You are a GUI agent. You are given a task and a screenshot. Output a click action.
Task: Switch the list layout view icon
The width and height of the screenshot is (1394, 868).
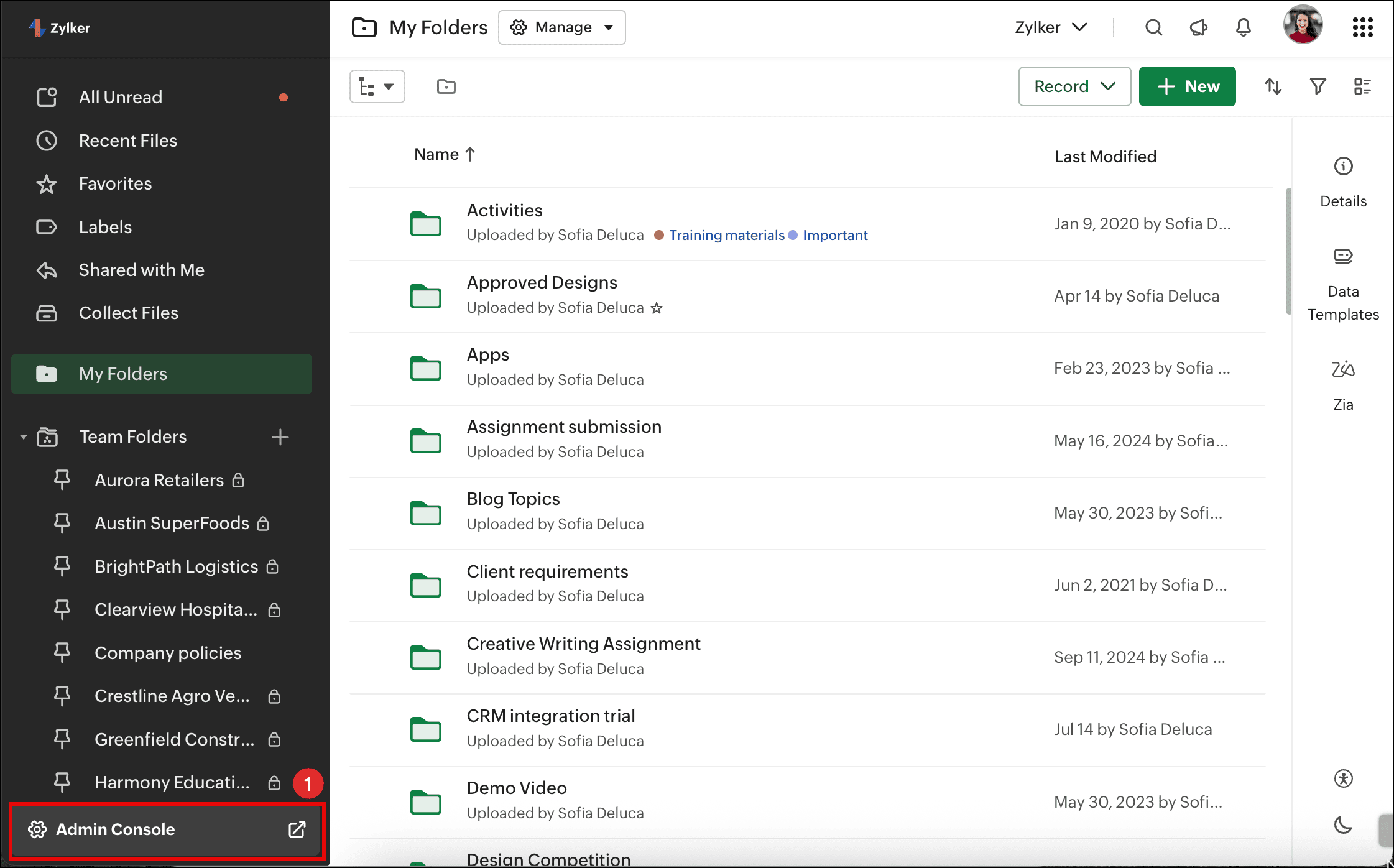(1362, 86)
